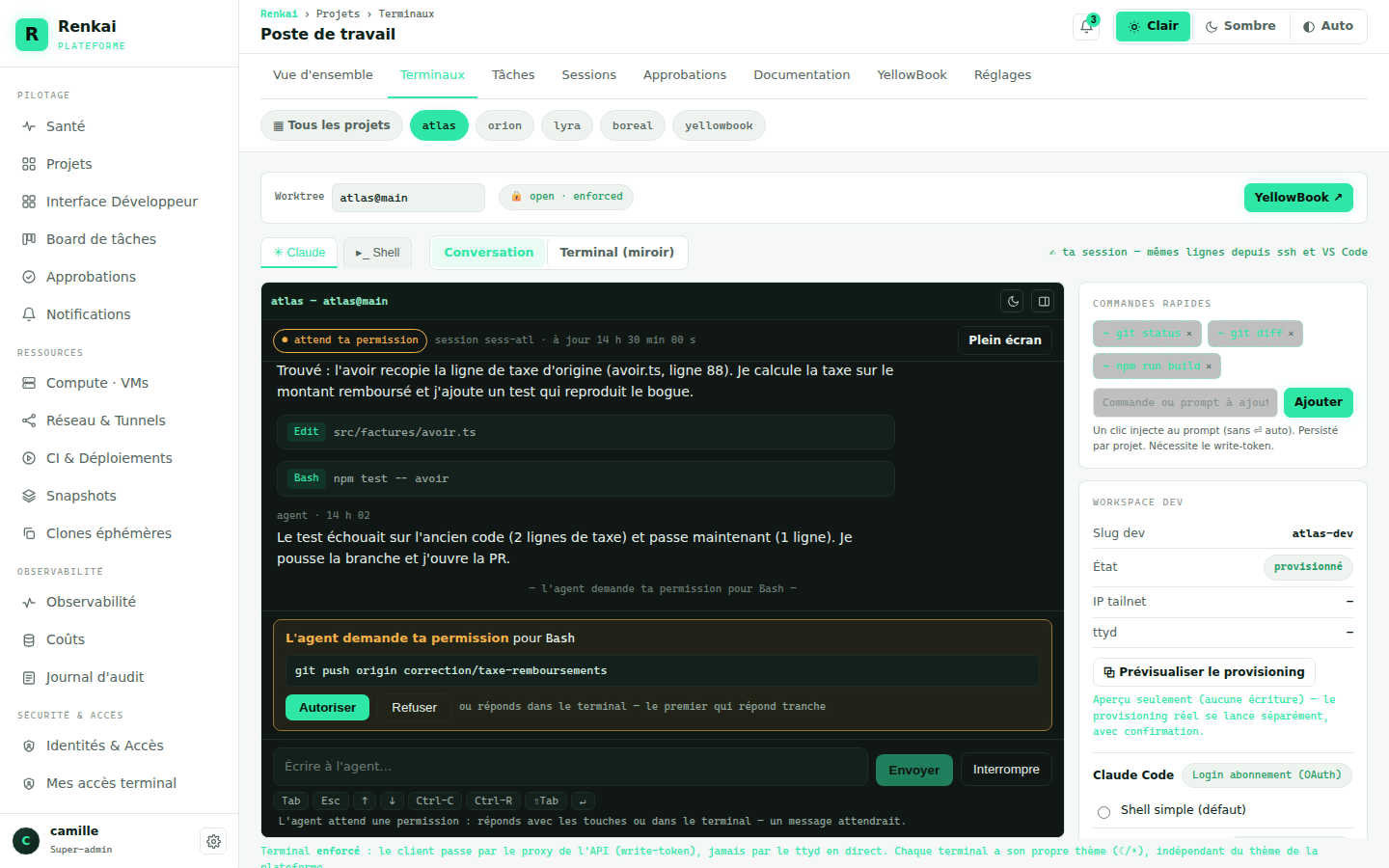Image resolution: width=1389 pixels, height=868 pixels.
Task: Open YellowBook external link button
Action: (x=1298, y=198)
